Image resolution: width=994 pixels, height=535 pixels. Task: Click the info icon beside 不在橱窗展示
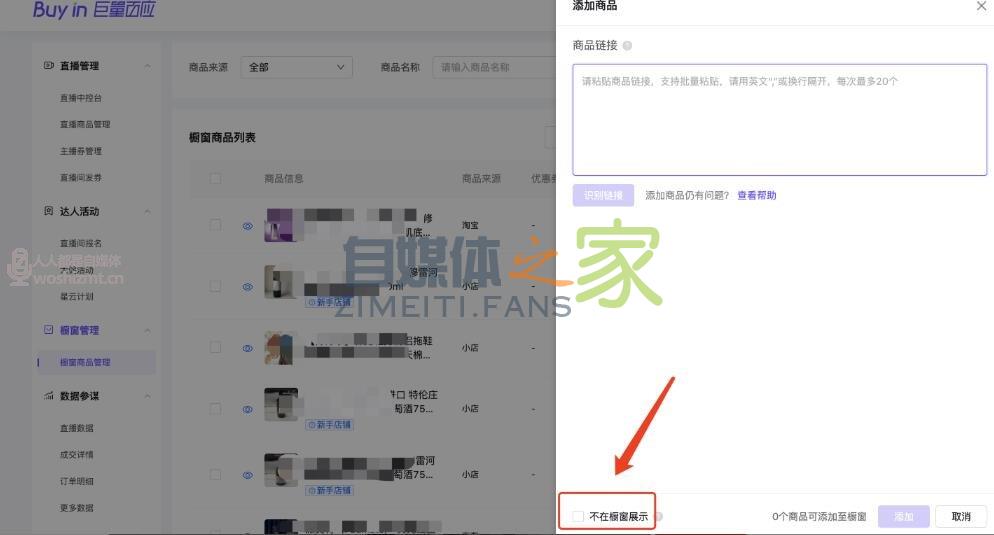click(x=659, y=517)
